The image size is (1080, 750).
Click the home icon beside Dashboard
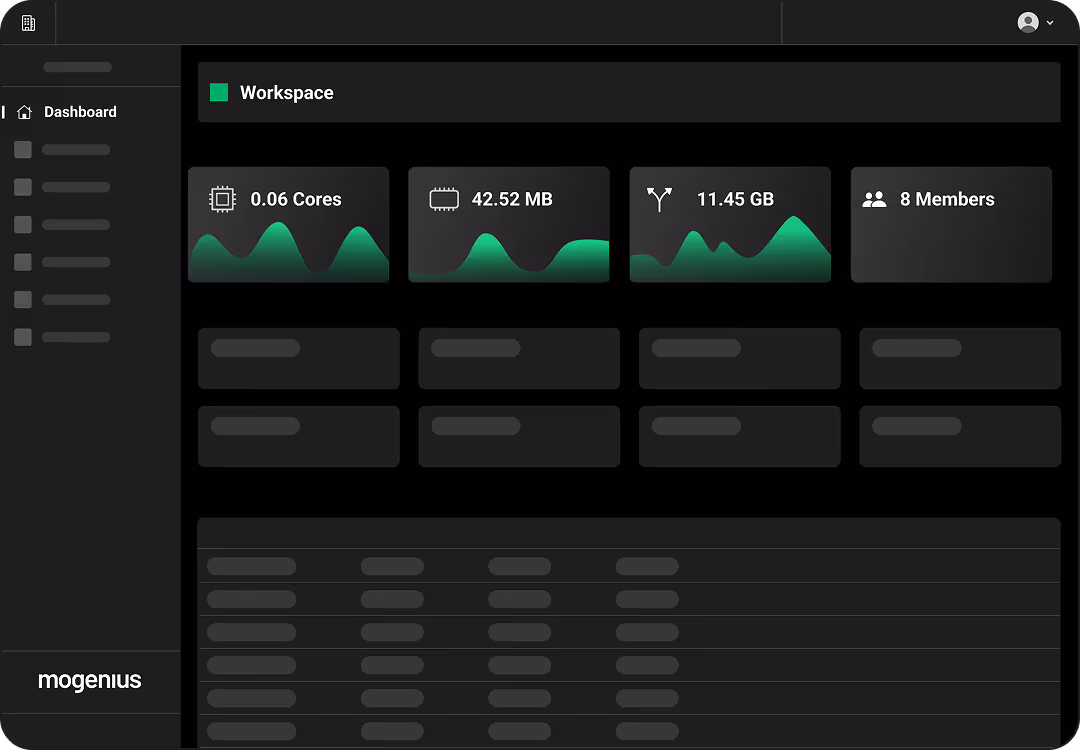[25, 113]
